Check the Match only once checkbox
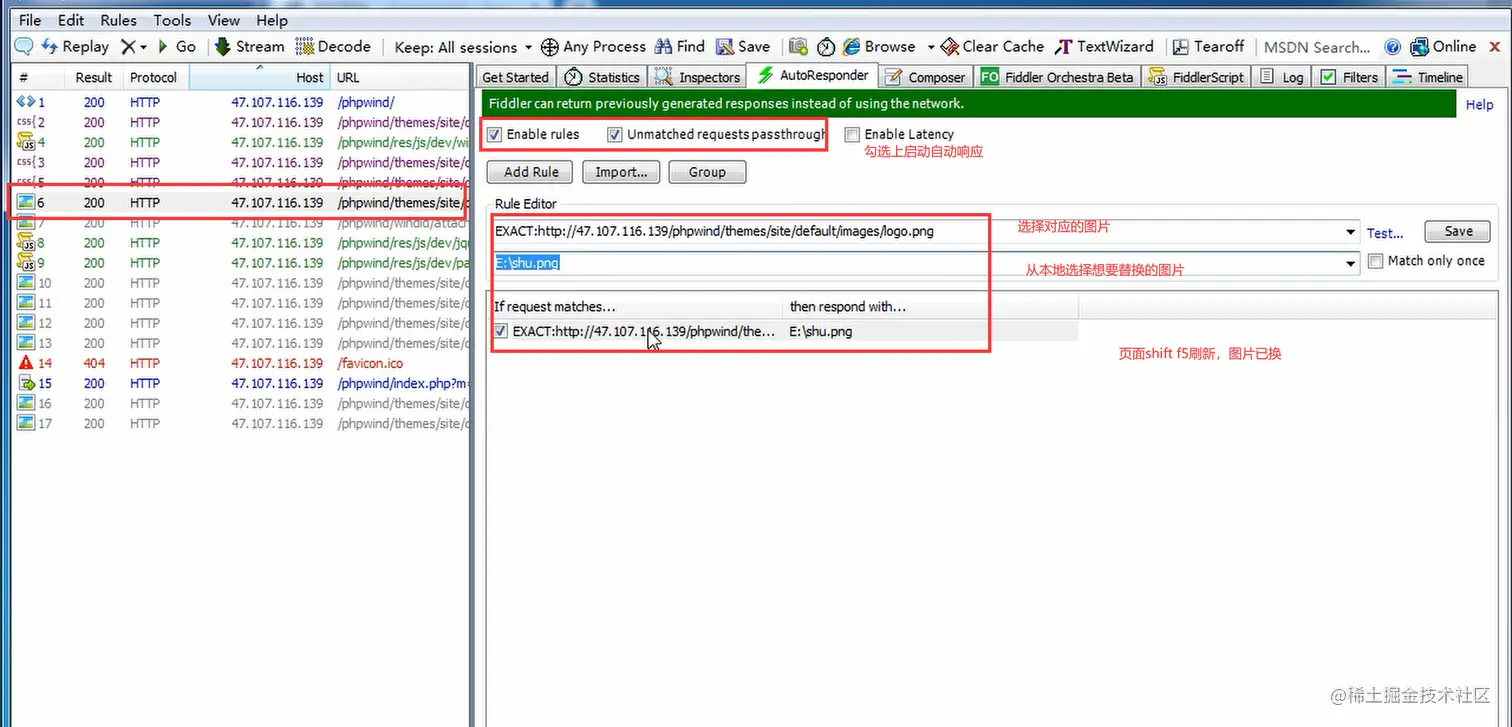 tap(1375, 260)
